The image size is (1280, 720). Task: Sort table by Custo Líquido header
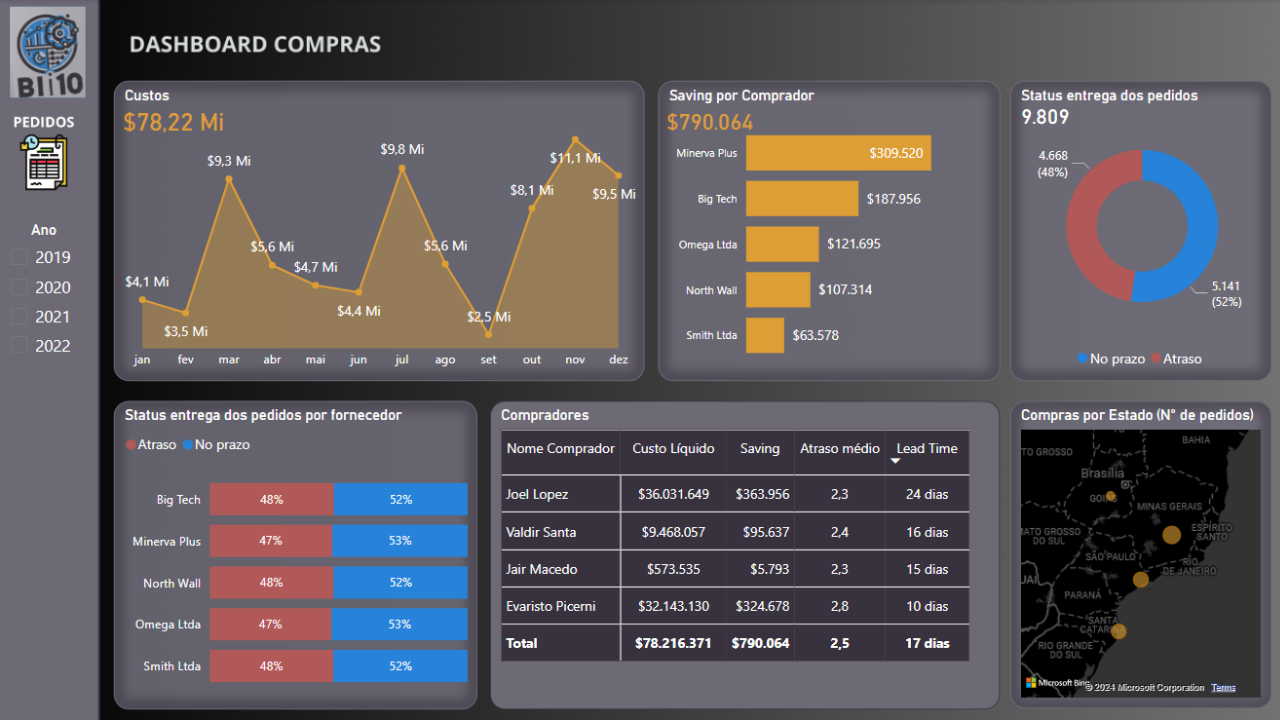pyautogui.click(x=673, y=449)
